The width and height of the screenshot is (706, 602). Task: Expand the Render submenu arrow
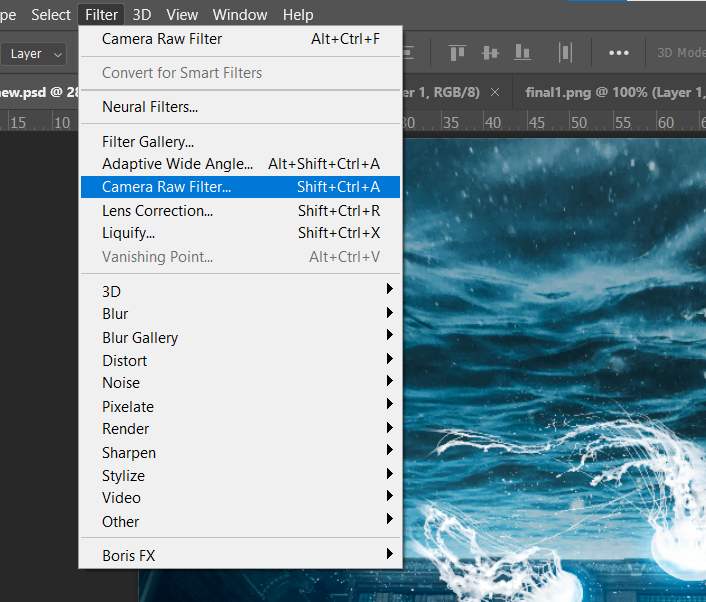(389, 429)
